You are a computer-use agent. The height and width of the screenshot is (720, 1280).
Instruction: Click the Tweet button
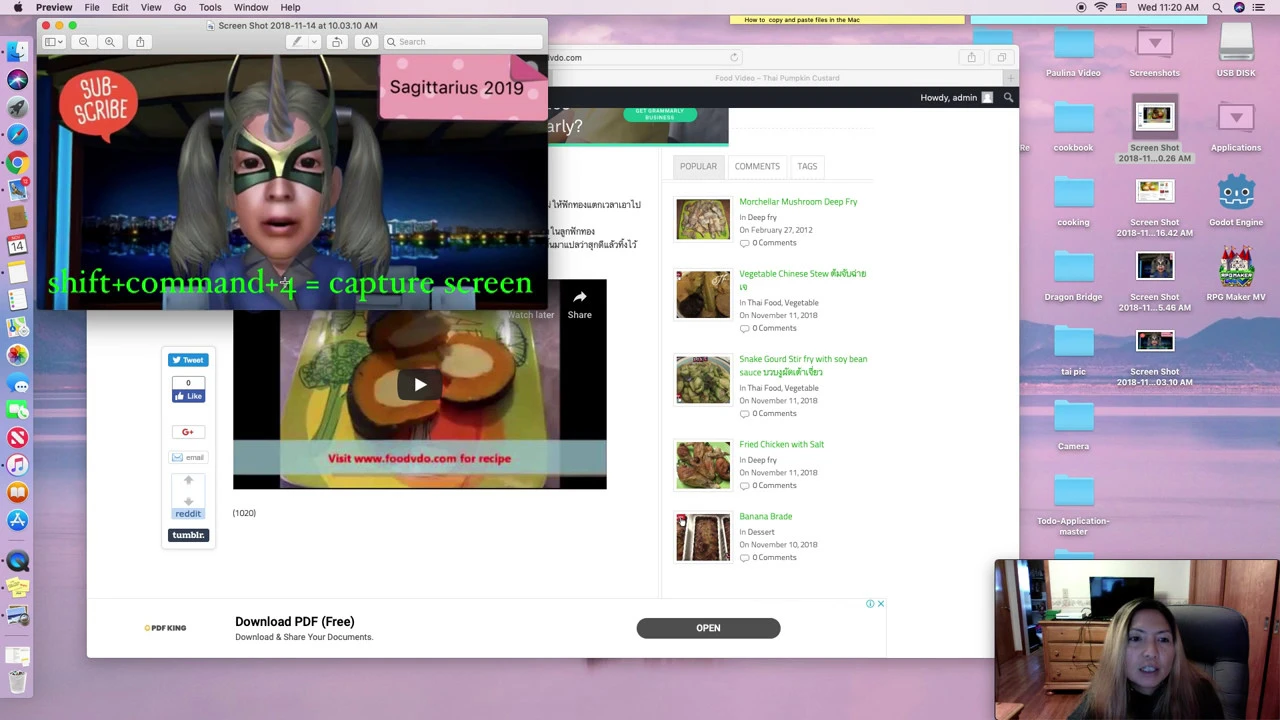[188, 359]
